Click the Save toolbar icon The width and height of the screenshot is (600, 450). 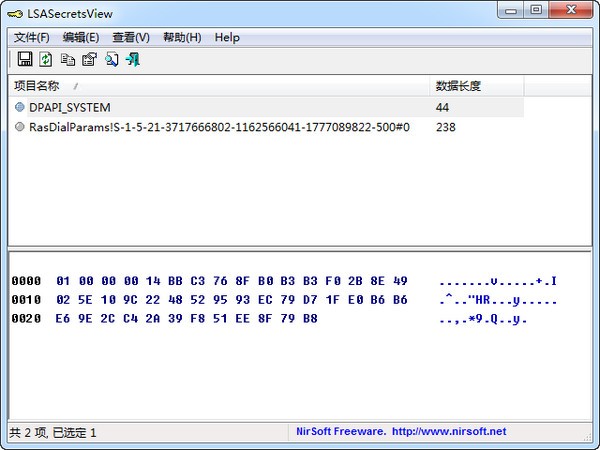click(25, 60)
